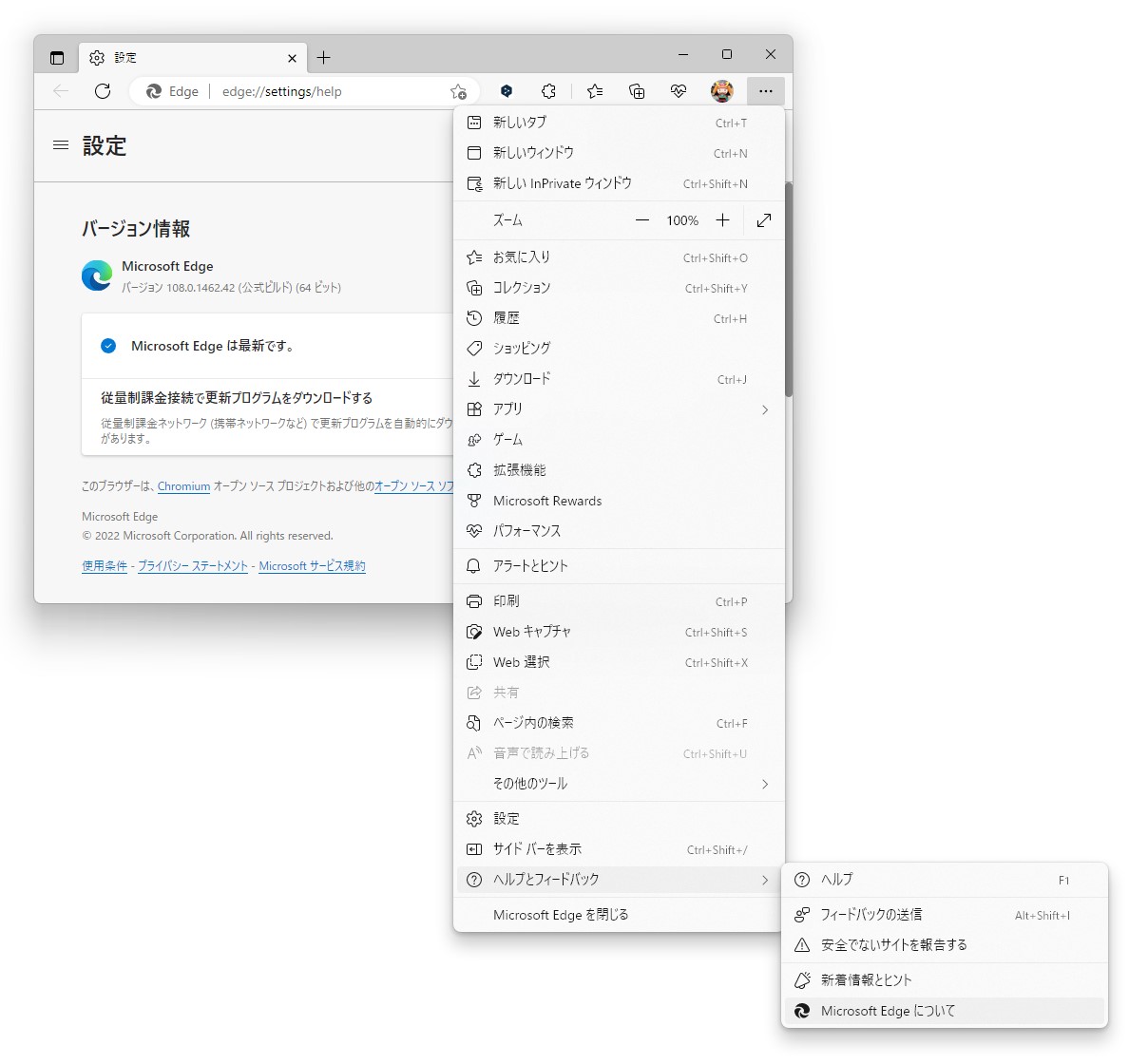The height and width of the screenshot is (1064, 1148).
Task: Click the Edge site icon in the address bar
Action: [154, 91]
